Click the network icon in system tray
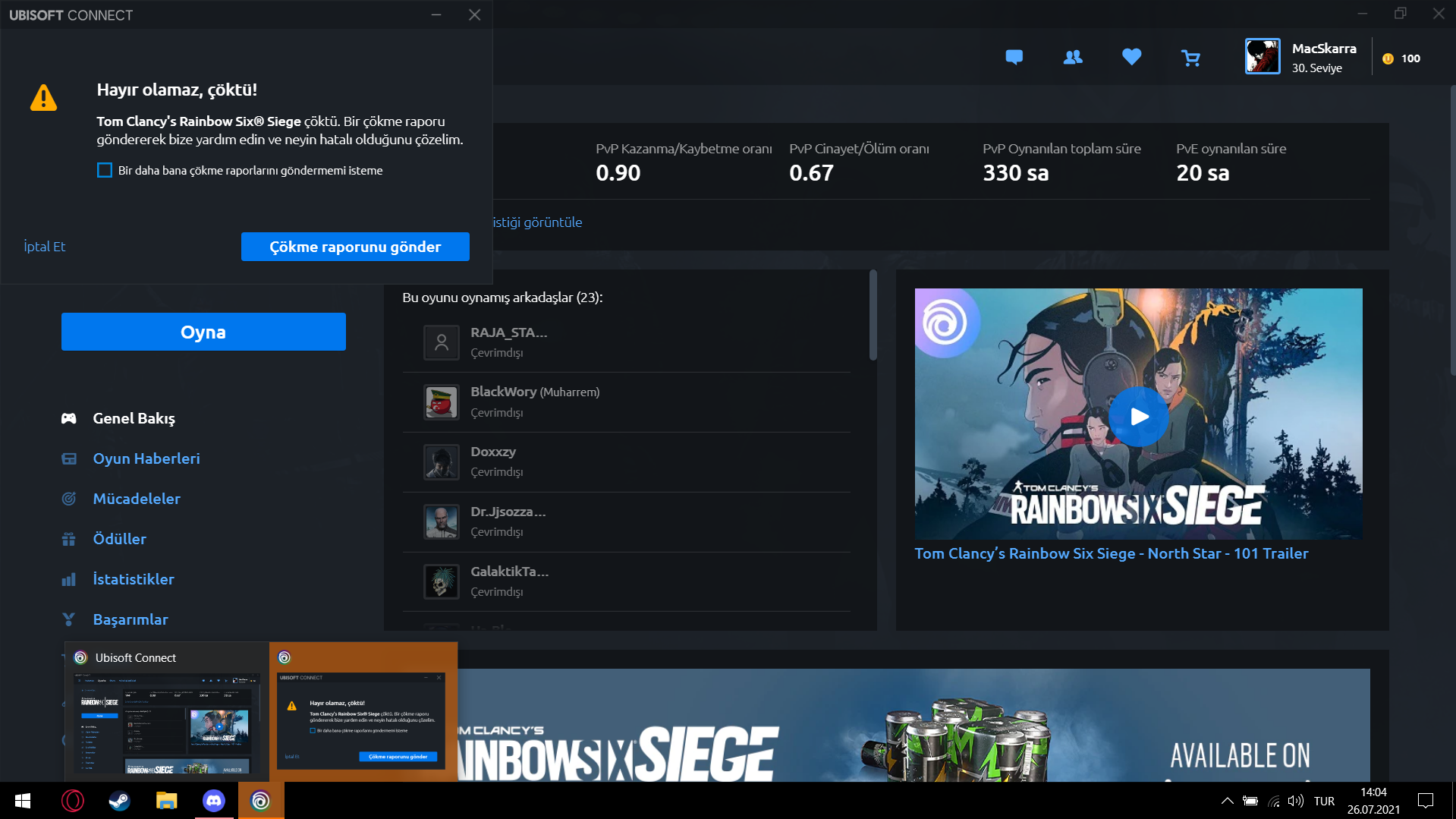This screenshot has height=819, width=1456. [1274, 801]
